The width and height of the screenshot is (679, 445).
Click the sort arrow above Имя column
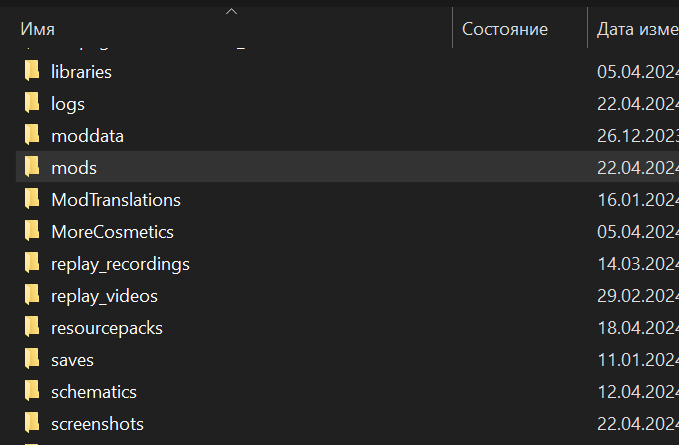231,11
